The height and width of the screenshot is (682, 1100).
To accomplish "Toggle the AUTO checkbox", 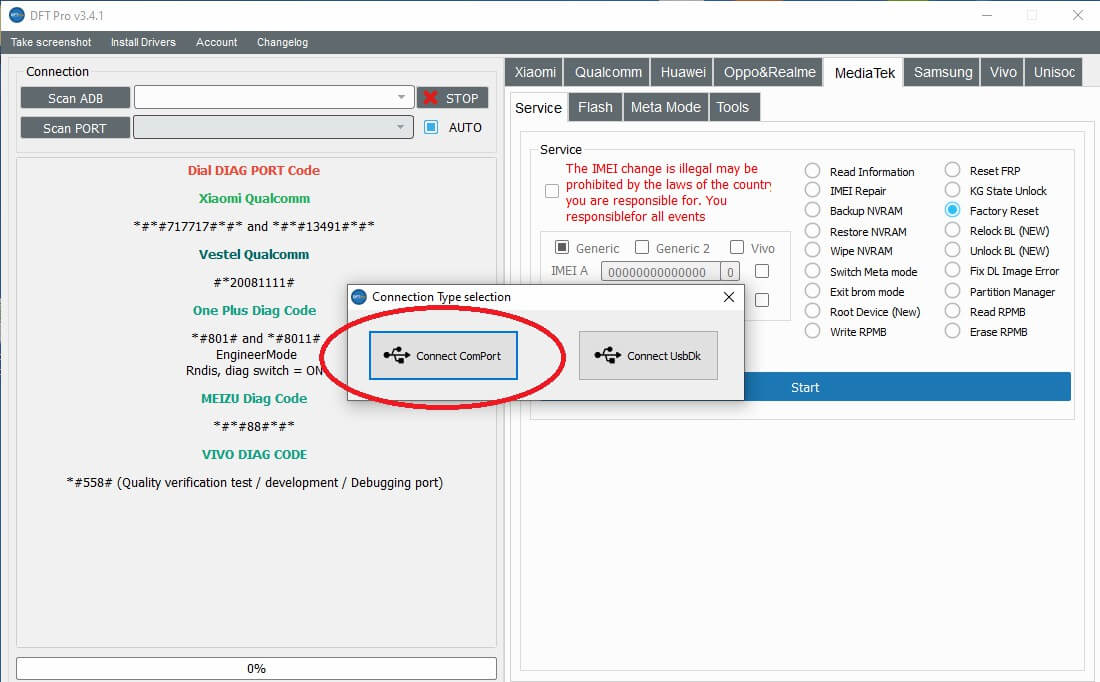I will click(x=431, y=127).
